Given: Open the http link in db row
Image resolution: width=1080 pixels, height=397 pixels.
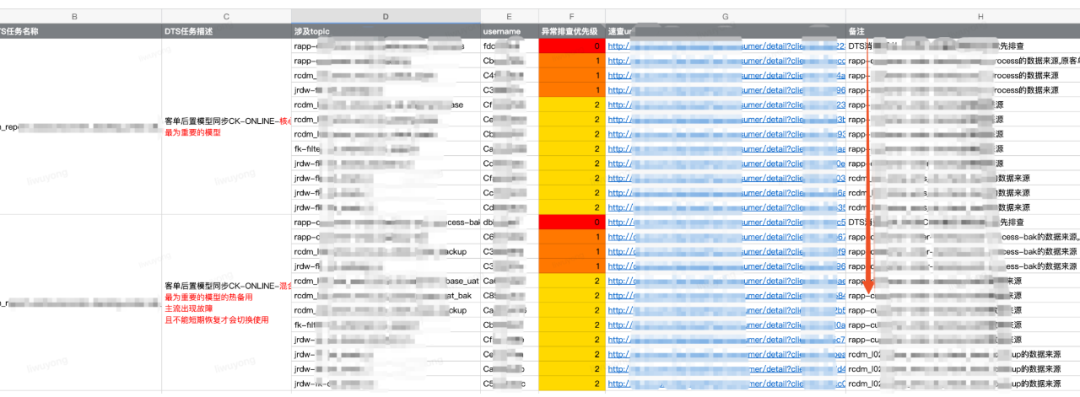Looking at the screenshot, I should (727, 222).
